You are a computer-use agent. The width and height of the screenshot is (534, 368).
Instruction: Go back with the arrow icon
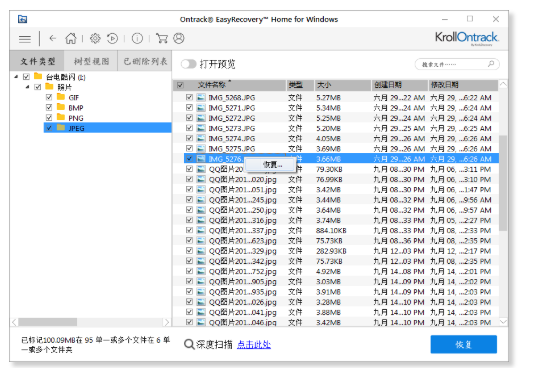[x=52, y=38]
